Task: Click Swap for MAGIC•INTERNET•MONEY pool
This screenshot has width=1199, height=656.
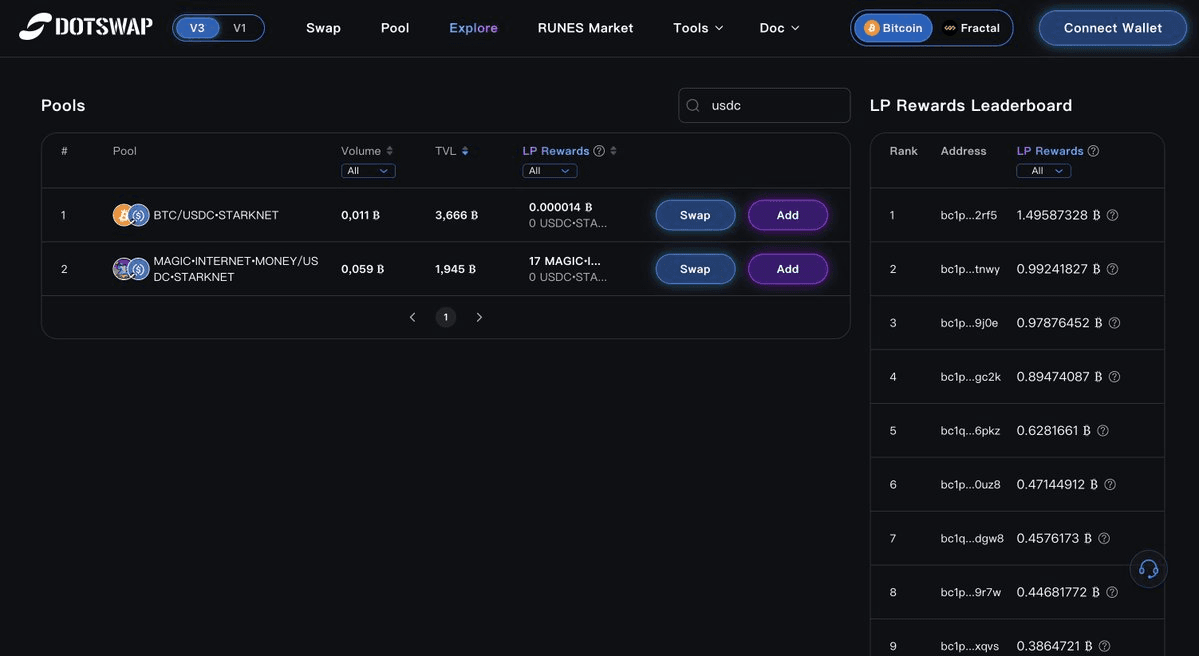Action: pyautogui.click(x=695, y=268)
